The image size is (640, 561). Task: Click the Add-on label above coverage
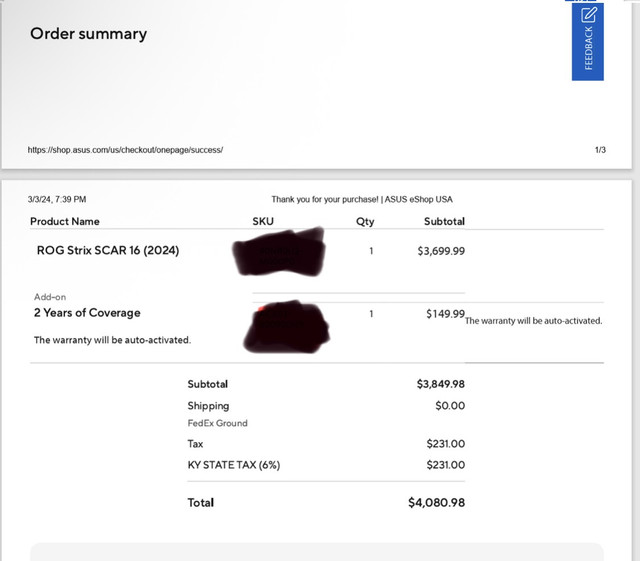click(50, 297)
